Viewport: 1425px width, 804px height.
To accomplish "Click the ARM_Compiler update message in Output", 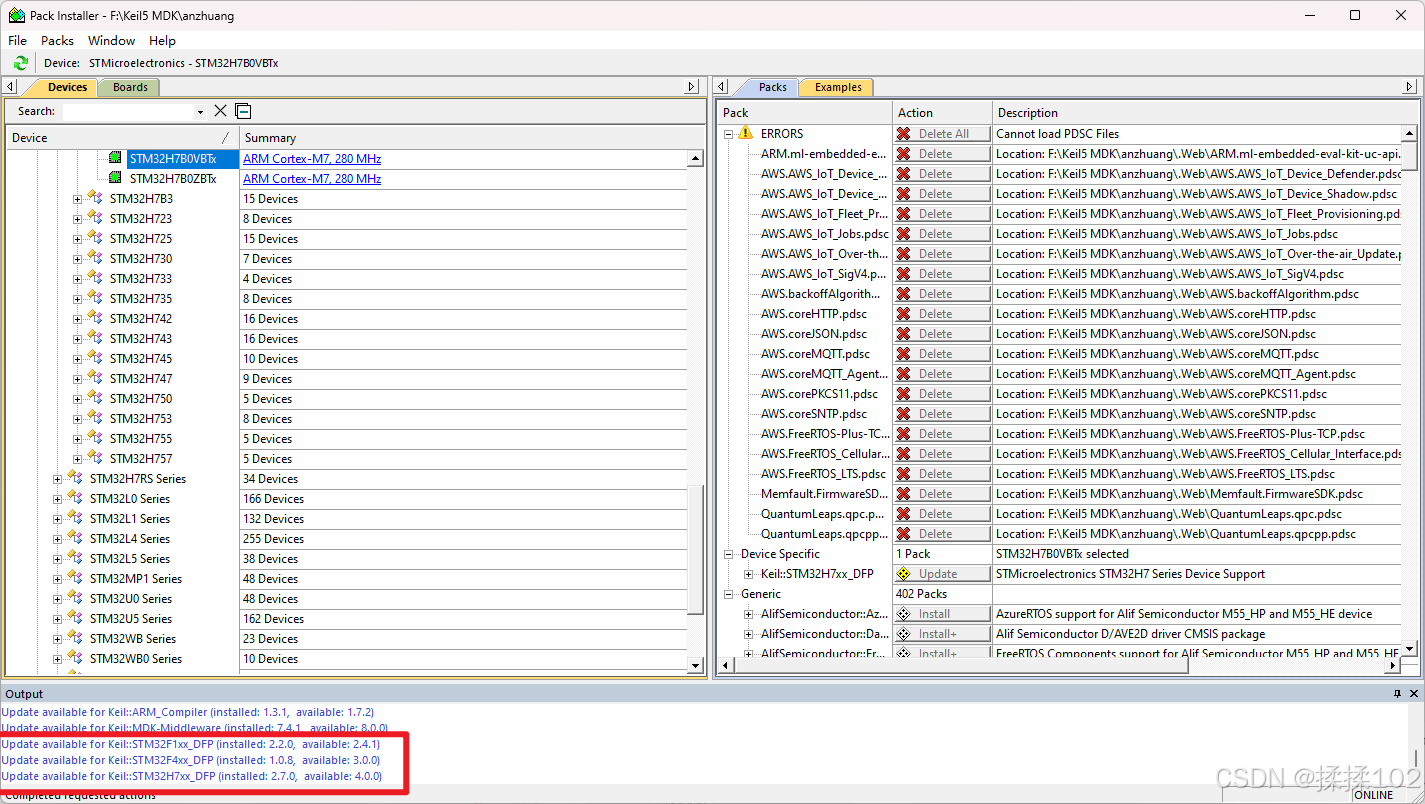I will coord(187,712).
